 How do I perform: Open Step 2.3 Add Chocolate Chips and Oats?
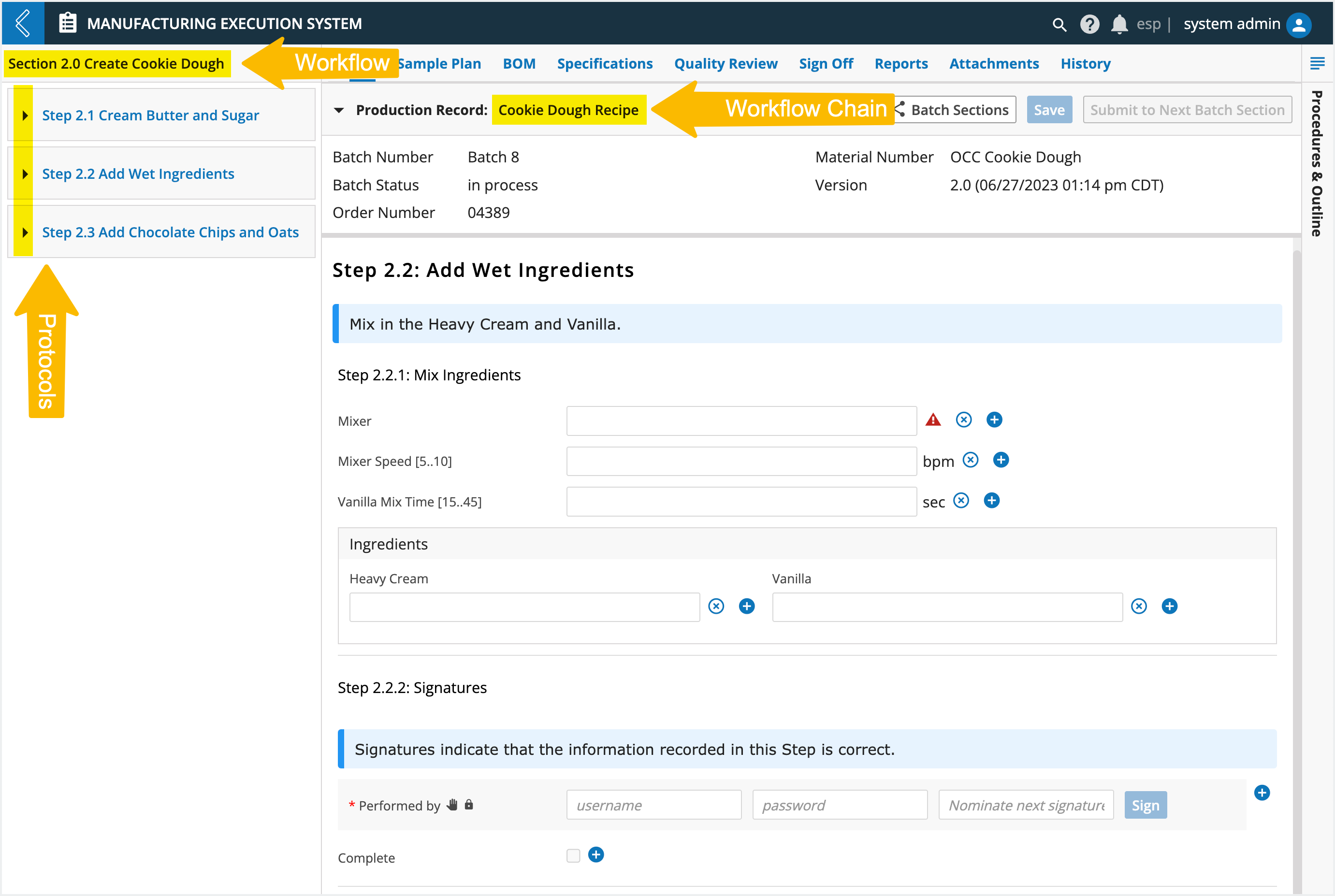[x=170, y=232]
